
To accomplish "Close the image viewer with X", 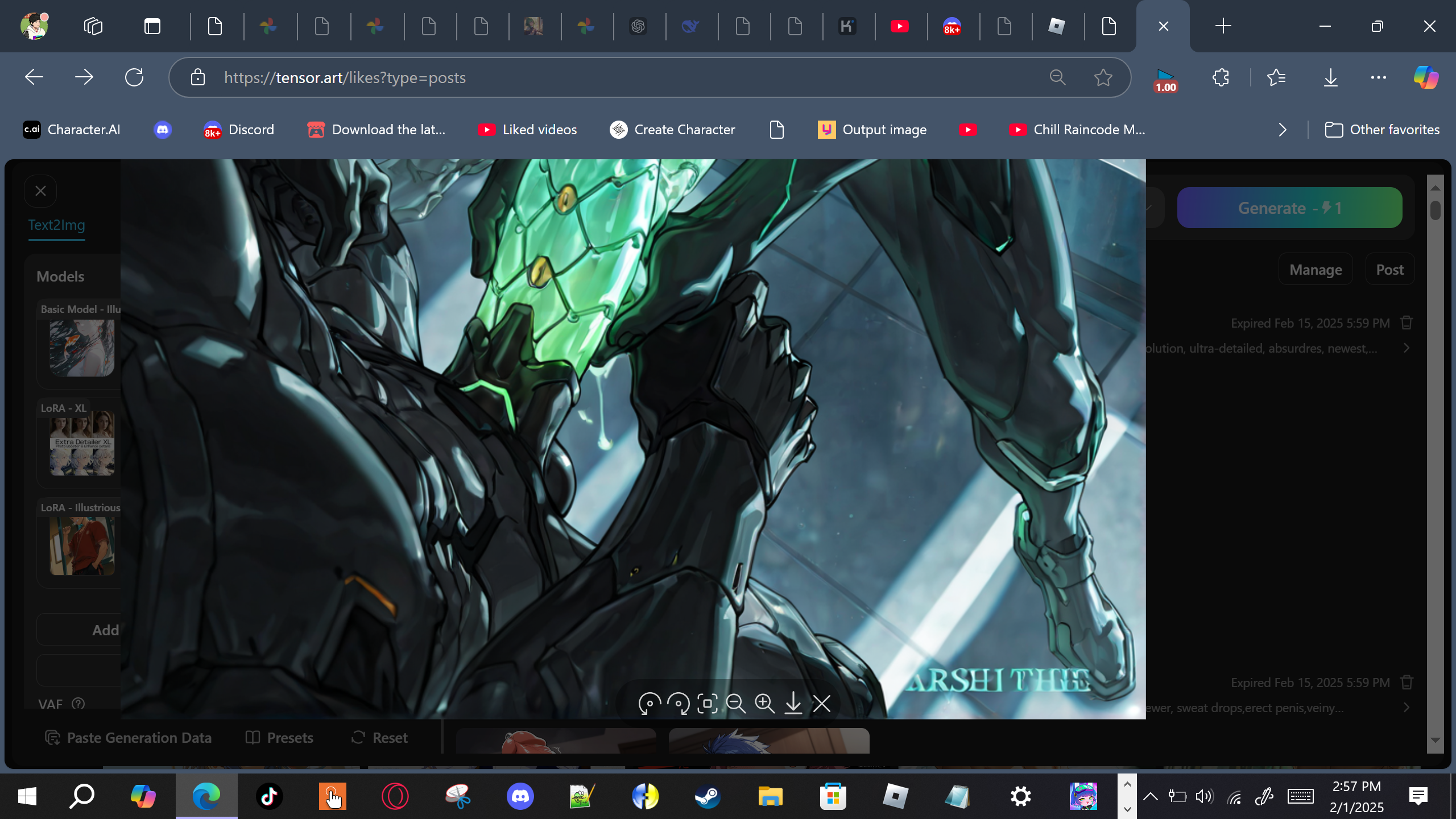I will [822, 704].
